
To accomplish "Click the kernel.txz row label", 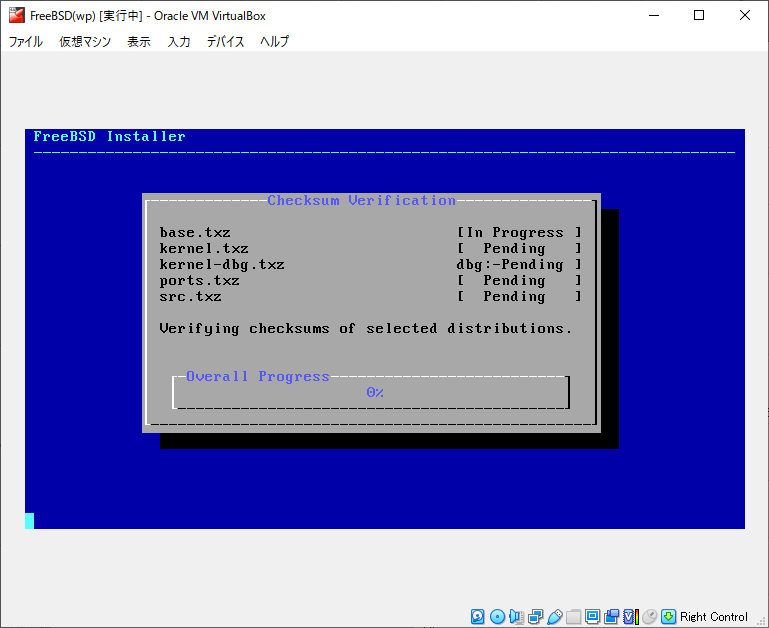I will tap(204, 248).
